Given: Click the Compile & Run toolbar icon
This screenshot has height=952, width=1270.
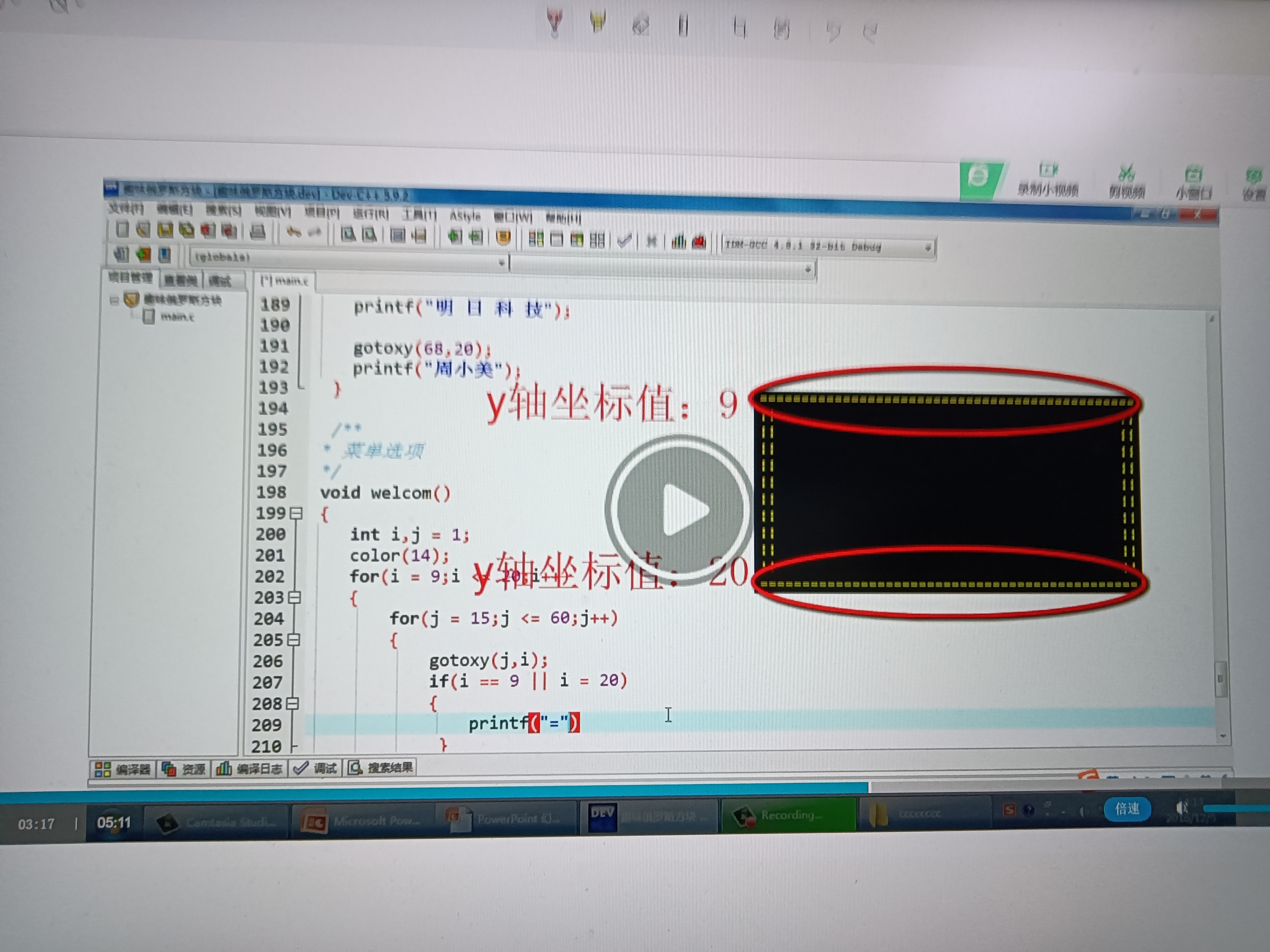Looking at the screenshot, I should pyautogui.click(x=576, y=240).
